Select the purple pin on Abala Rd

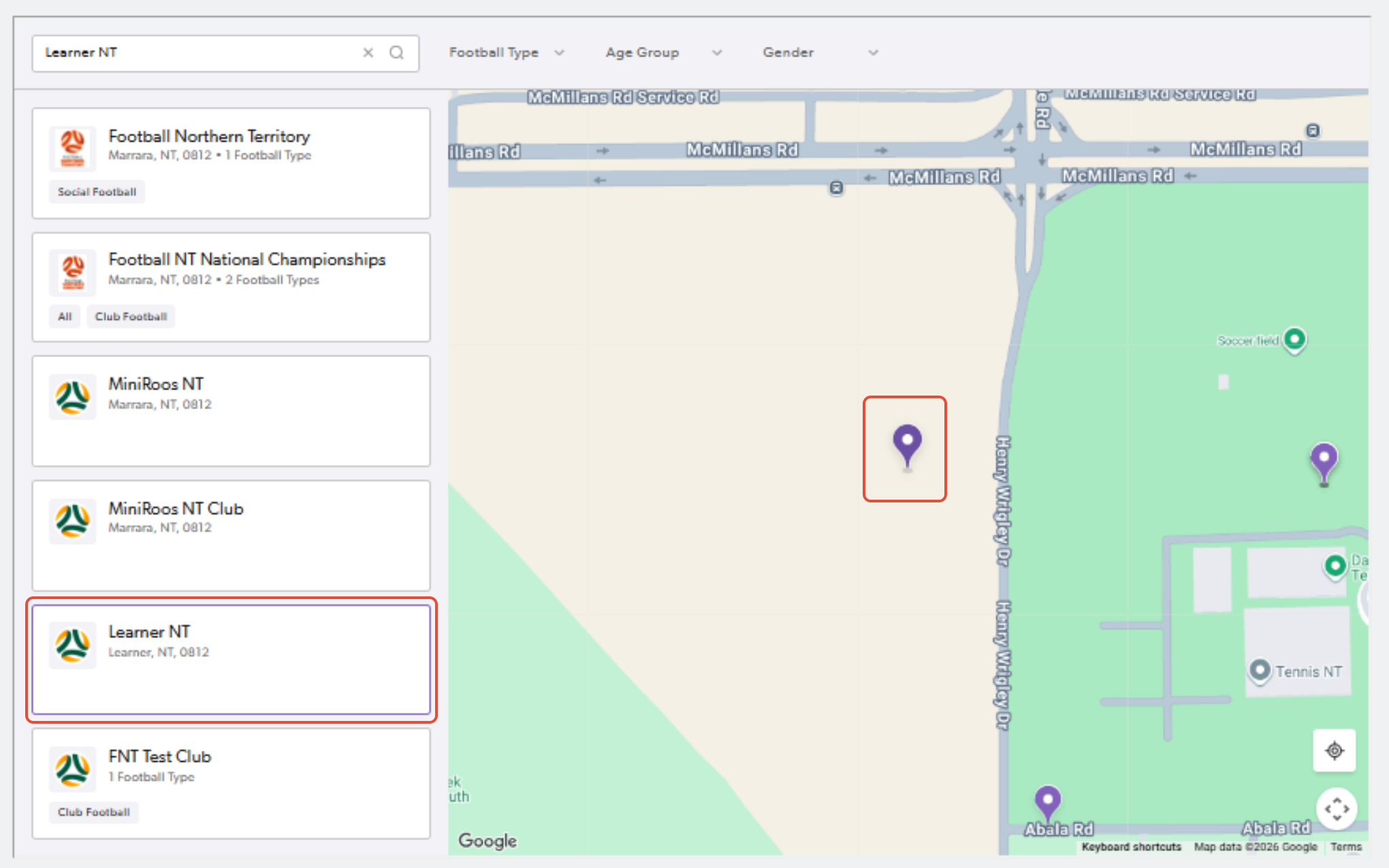coord(1047,804)
